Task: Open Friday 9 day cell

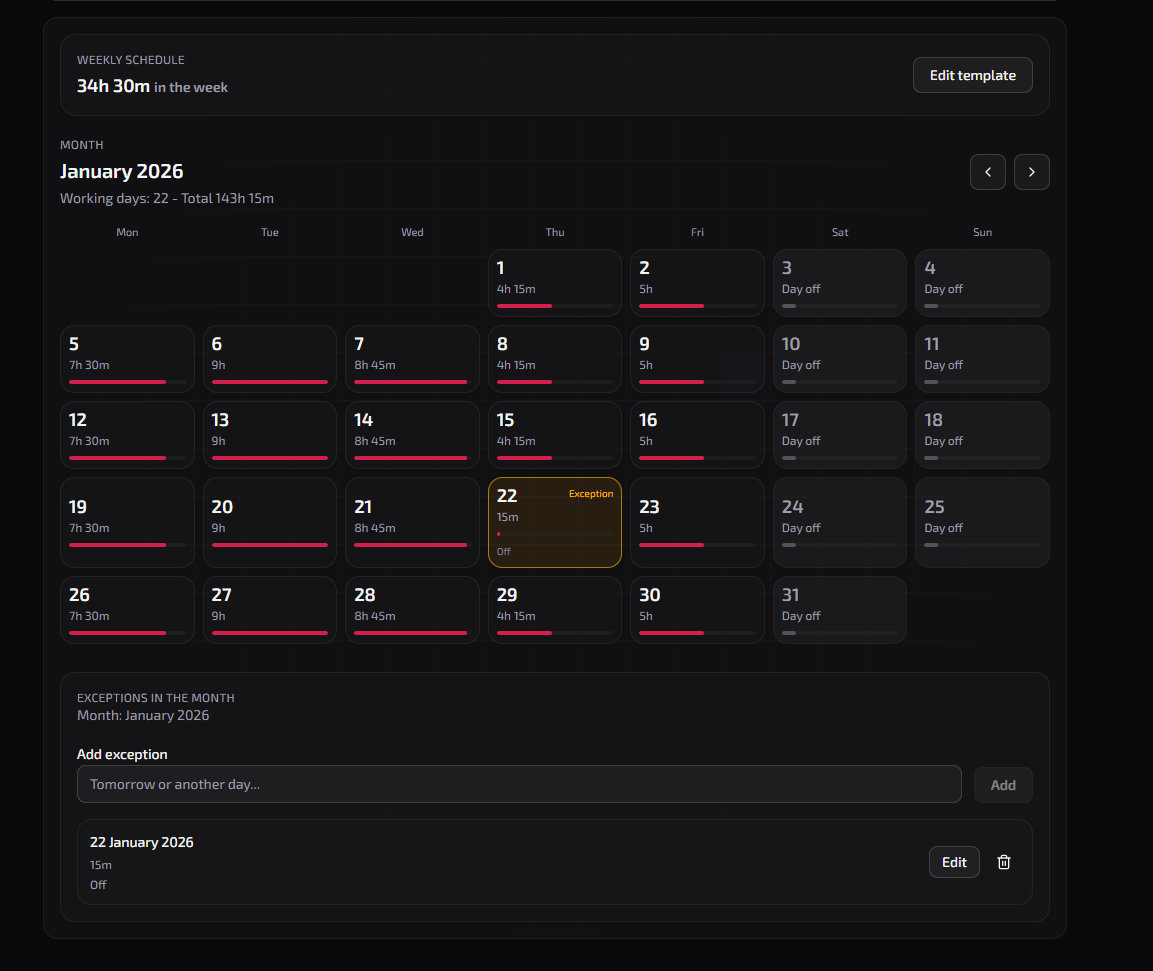Action: tap(697, 359)
